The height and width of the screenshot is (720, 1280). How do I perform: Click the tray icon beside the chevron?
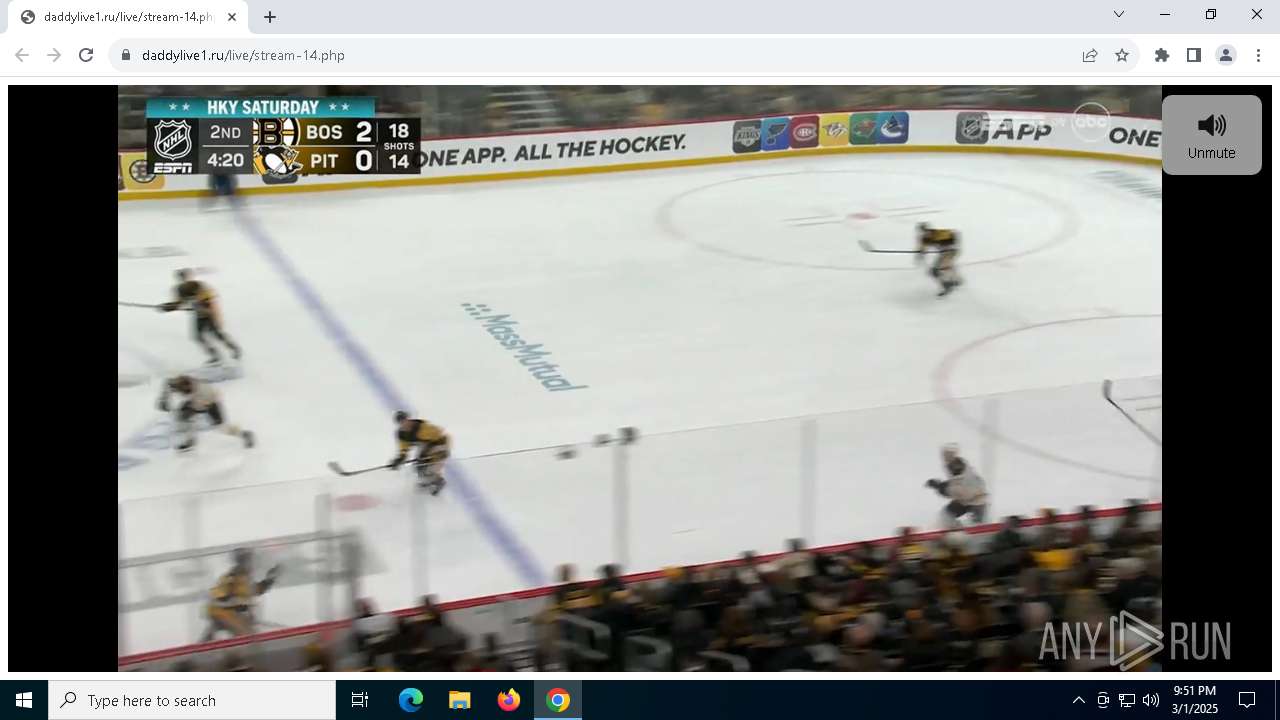1103,700
